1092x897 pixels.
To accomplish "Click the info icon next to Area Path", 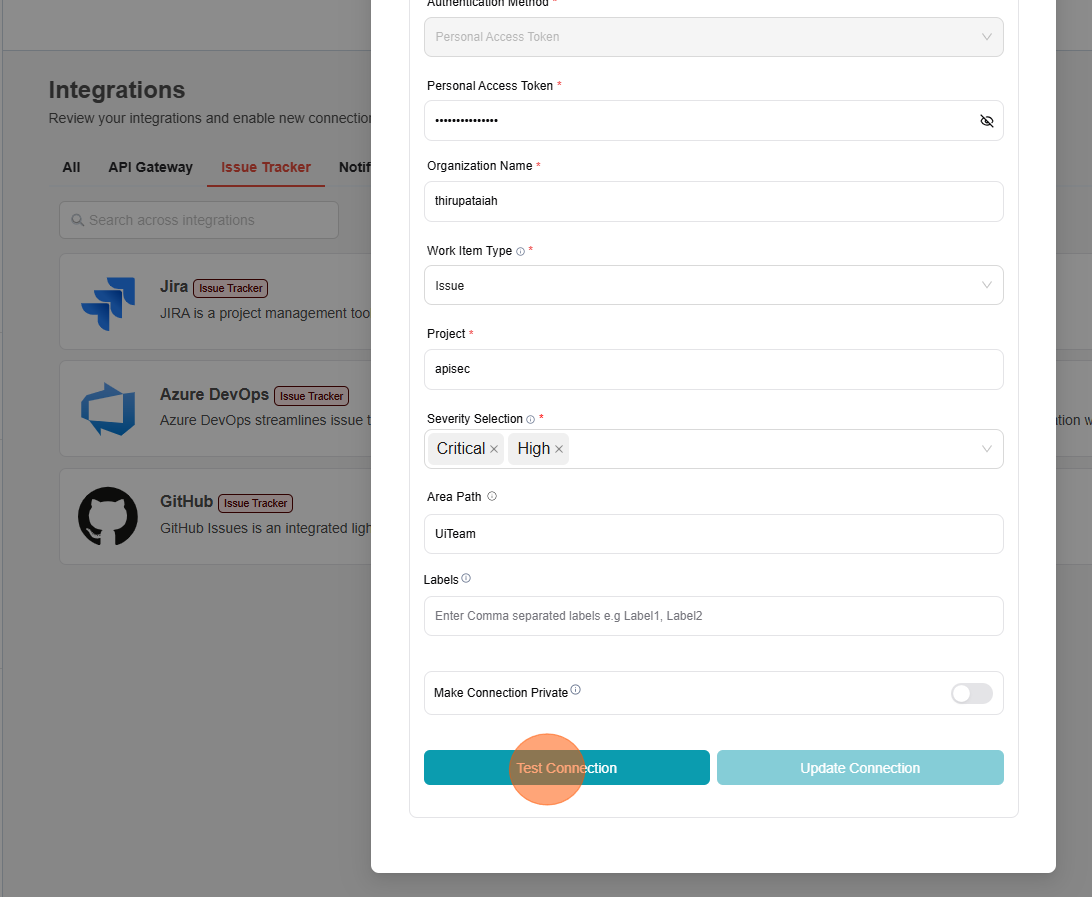I will (492, 497).
